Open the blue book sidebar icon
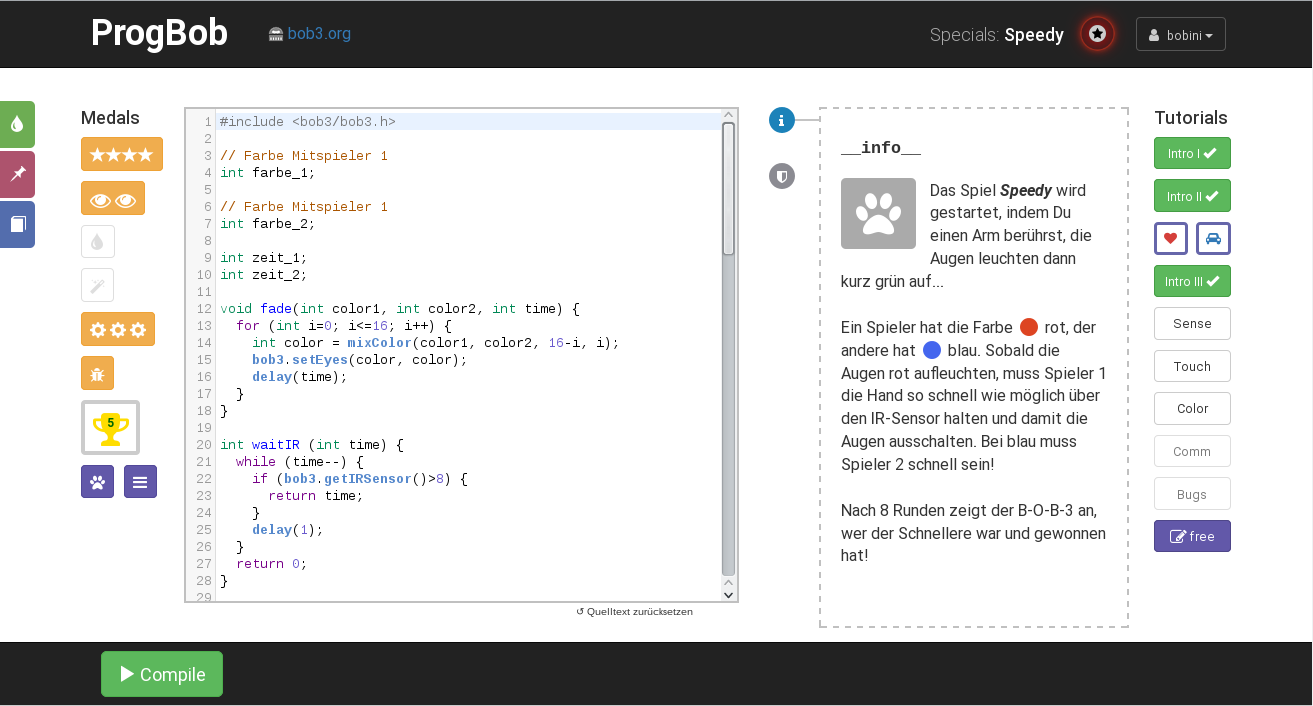The image size is (1313, 706). click(17, 224)
